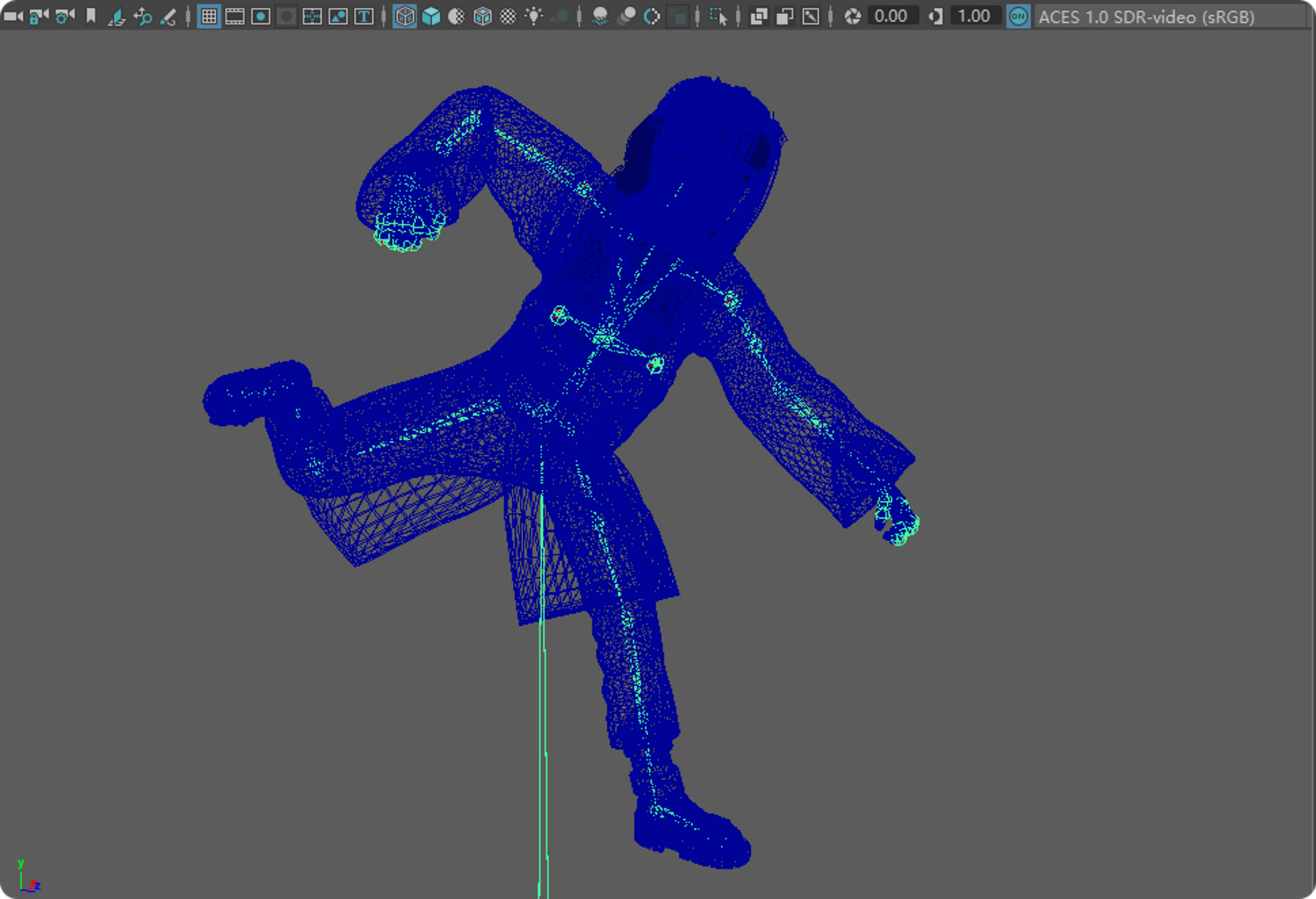Toggle Screen Space Ambient Occlusion icon
This screenshot has height=899, width=1316.
click(x=601, y=16)
